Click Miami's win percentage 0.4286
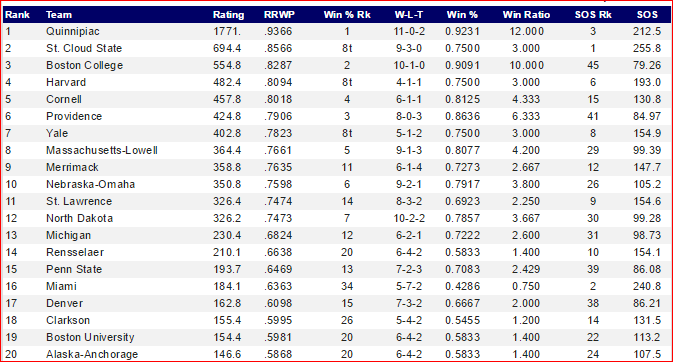Viewport: 673px width, 362px height. [x=462, y=286]
